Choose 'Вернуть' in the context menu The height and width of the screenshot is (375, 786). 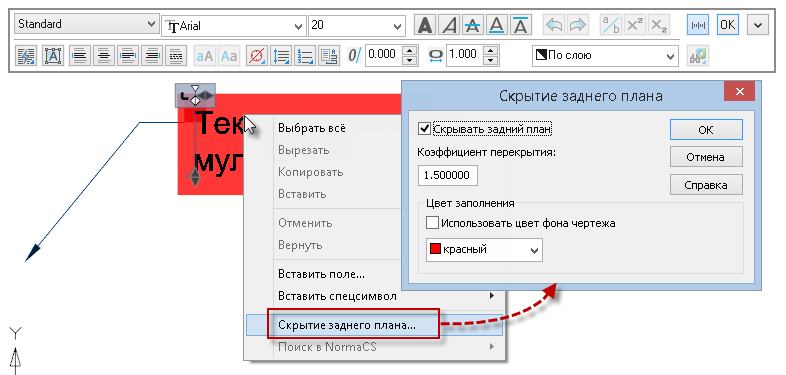(x=300, y=245)
